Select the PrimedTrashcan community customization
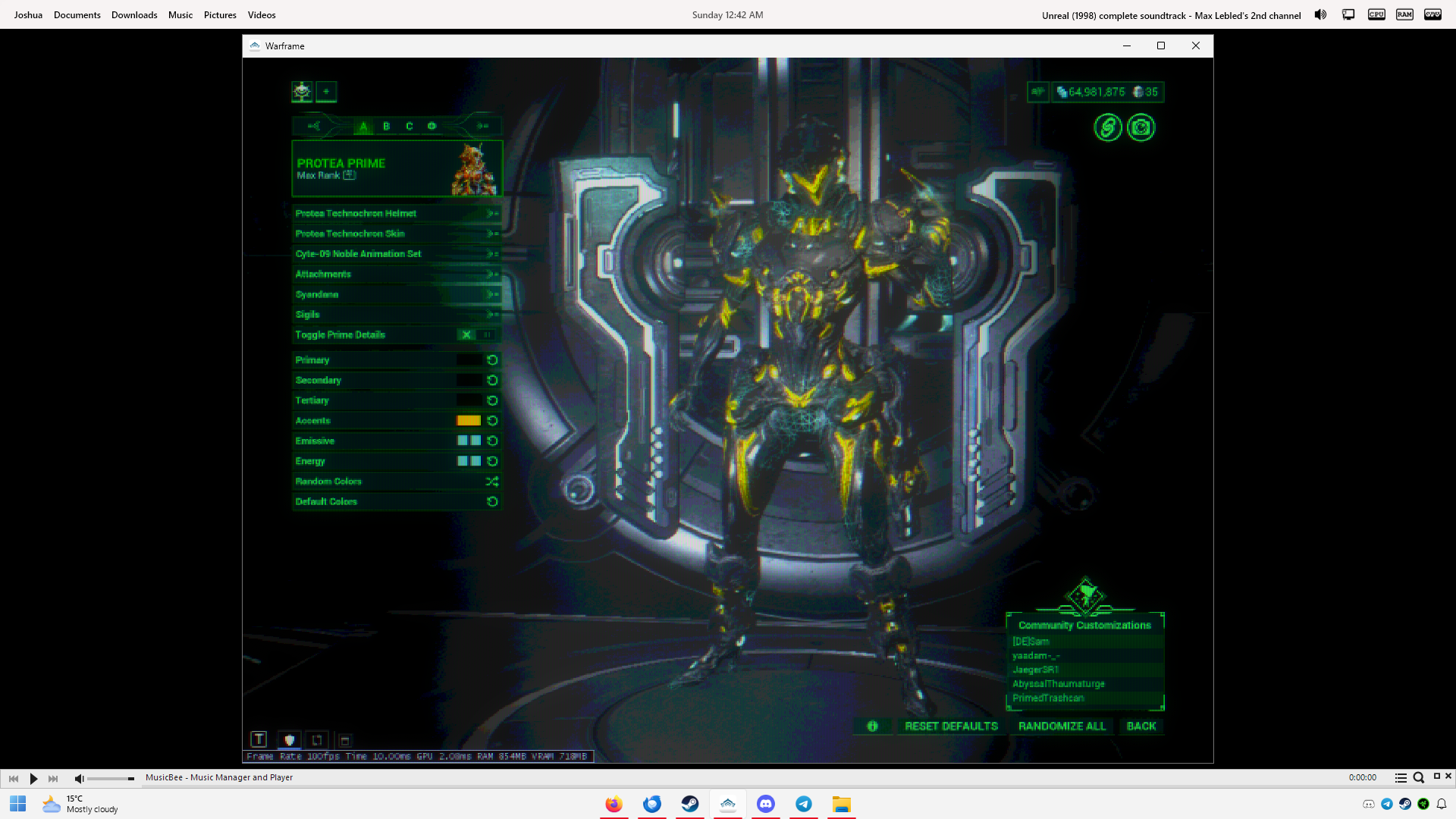 pyautogui.click(x=1085, y=698)
